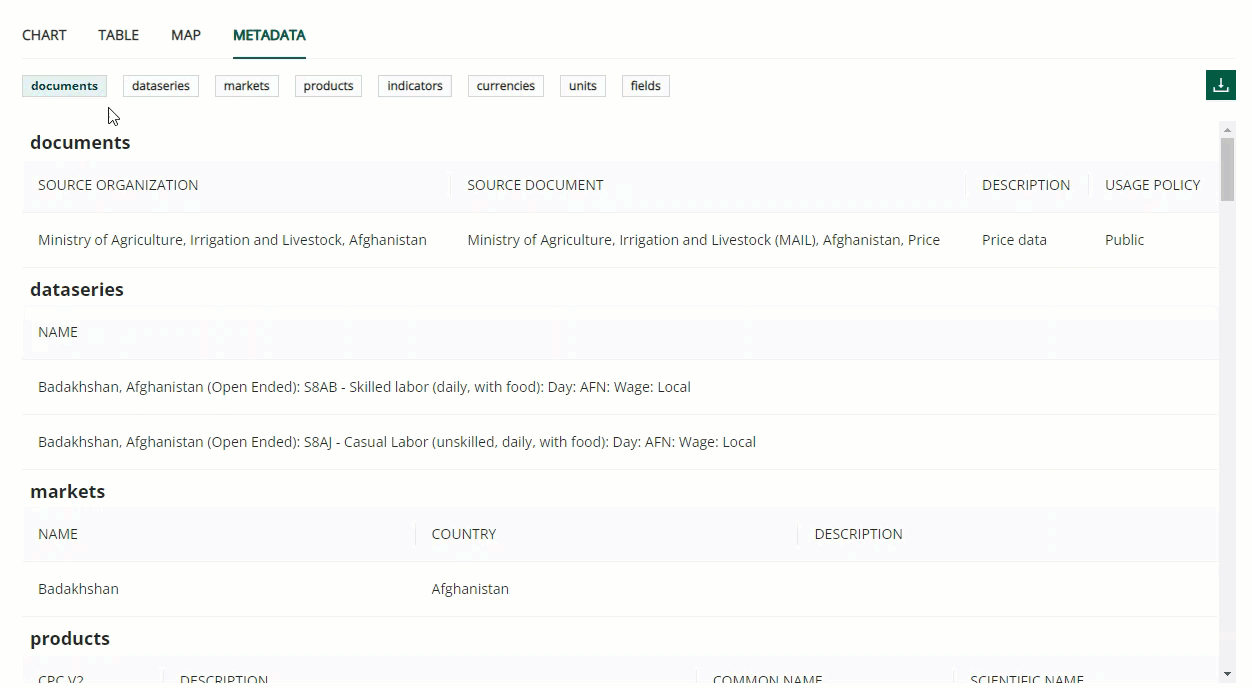Select the products chip
The width and height of the screenshot is (1252, 688).
pyautogui.click(x=328, y=86)
